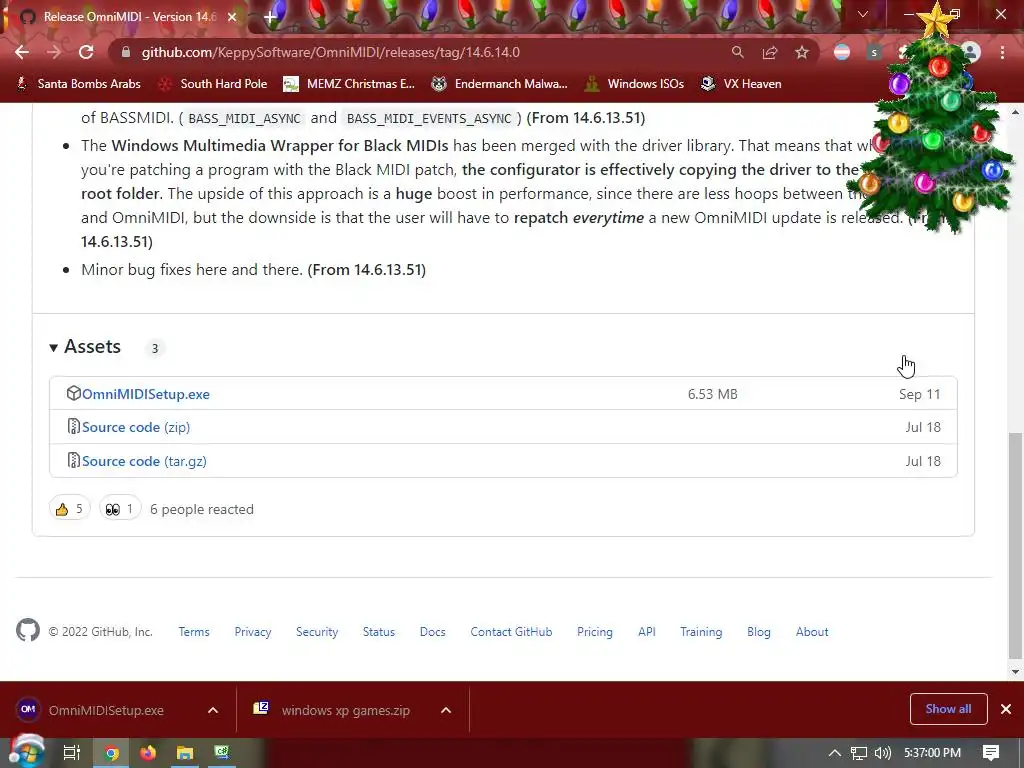Click the eyes reaction
Image resolution: width=1024 pixels, height=768 pixels.
pos(120,509)
